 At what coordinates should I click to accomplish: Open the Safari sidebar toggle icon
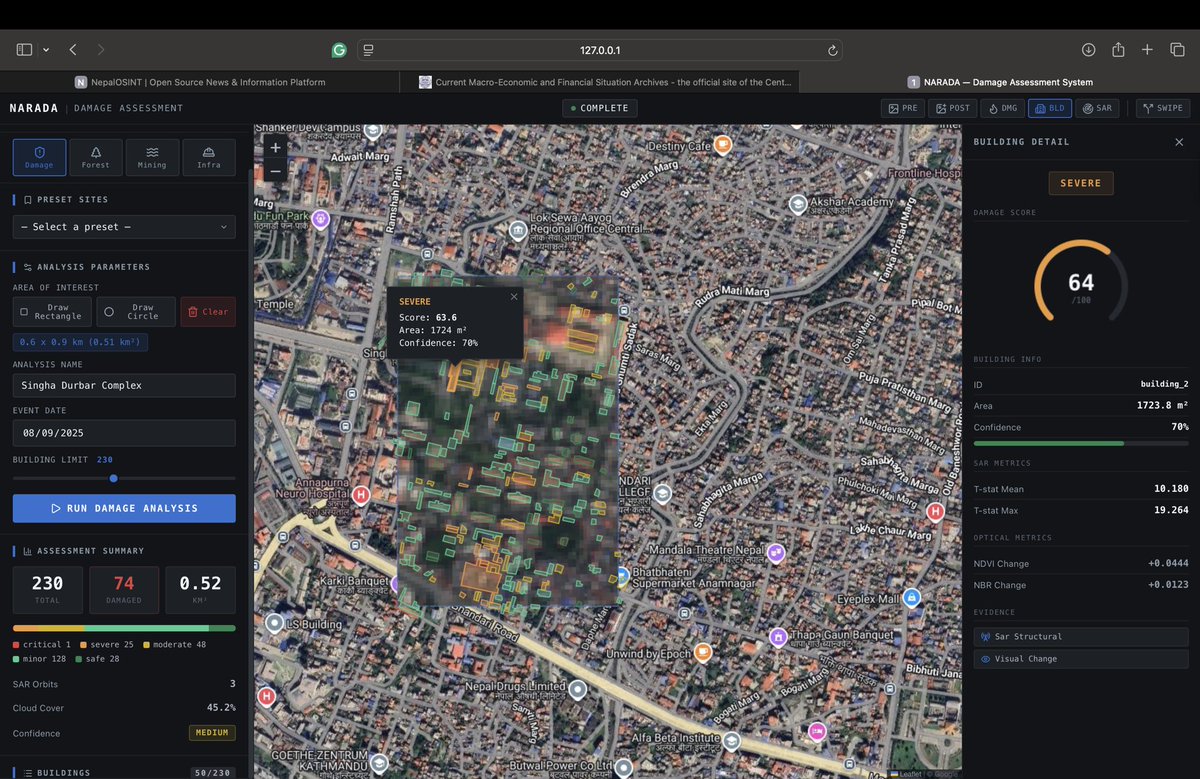click(25, 49)
